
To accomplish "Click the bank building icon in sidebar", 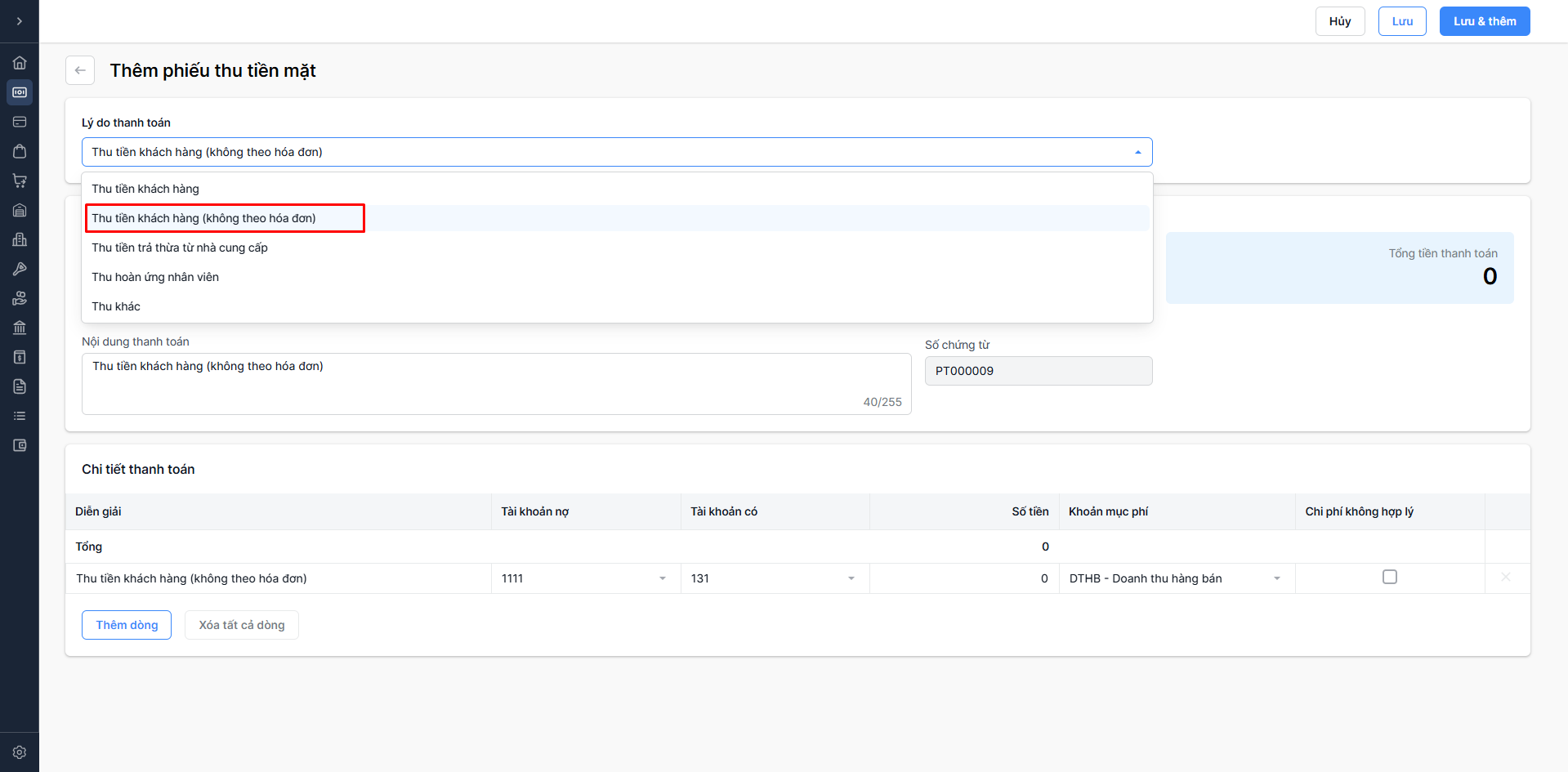I will pyautogui.click(x=20, y=328).
